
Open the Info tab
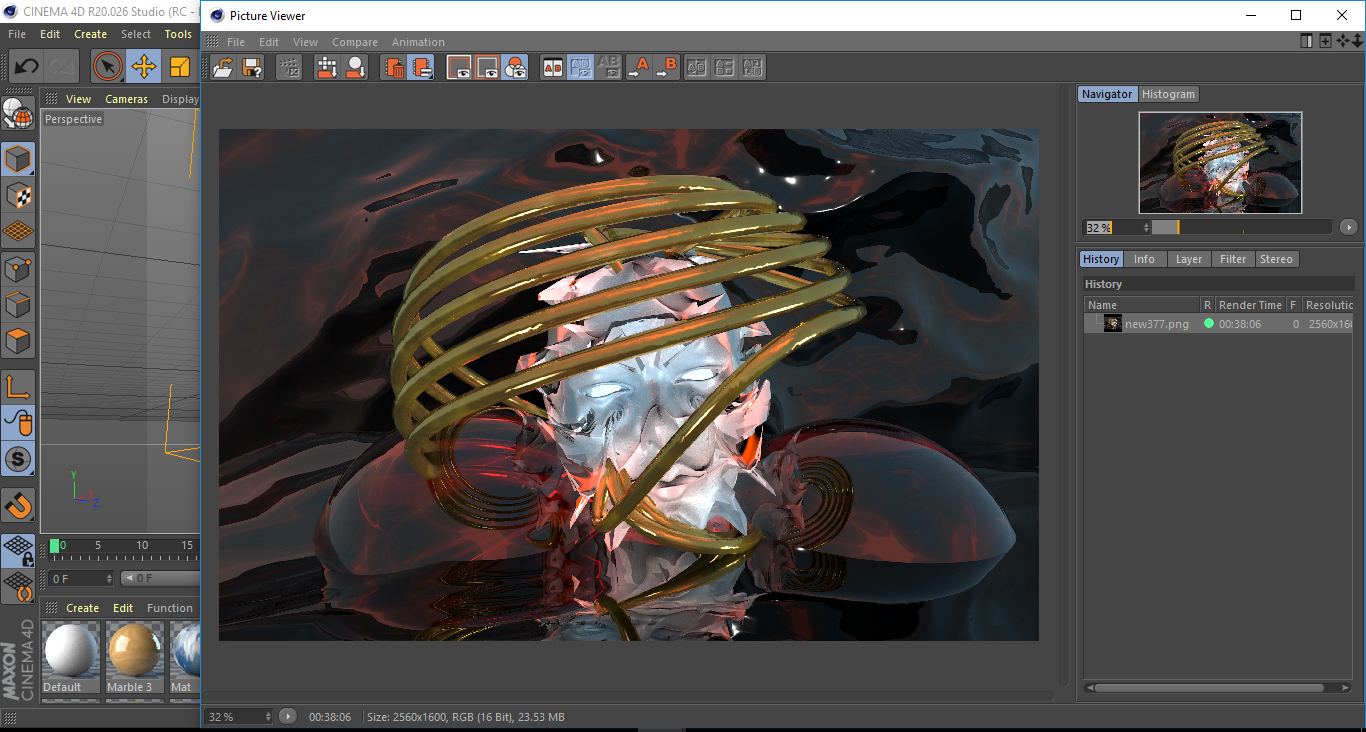tap(1144, 259)
